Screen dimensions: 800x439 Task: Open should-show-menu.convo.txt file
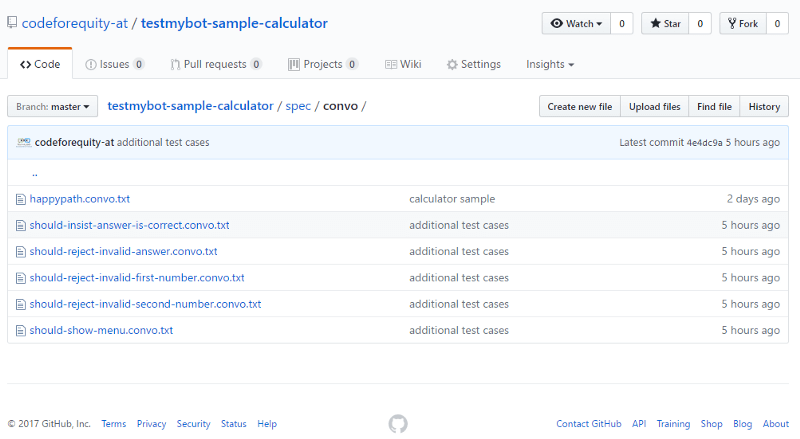tap(101, 331)
